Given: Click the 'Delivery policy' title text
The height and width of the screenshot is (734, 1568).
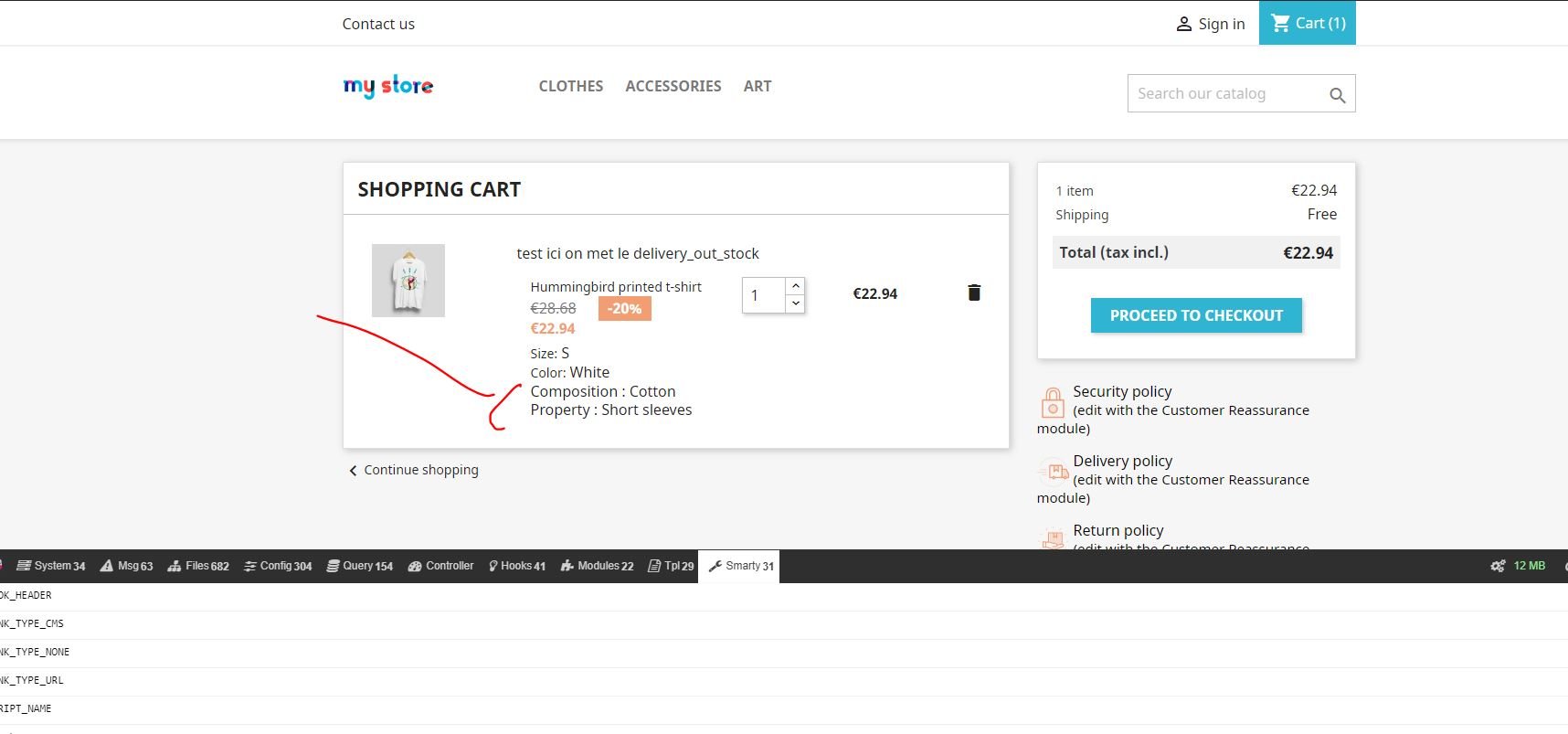Looking at the screenshot, I should pos(1123,461).
